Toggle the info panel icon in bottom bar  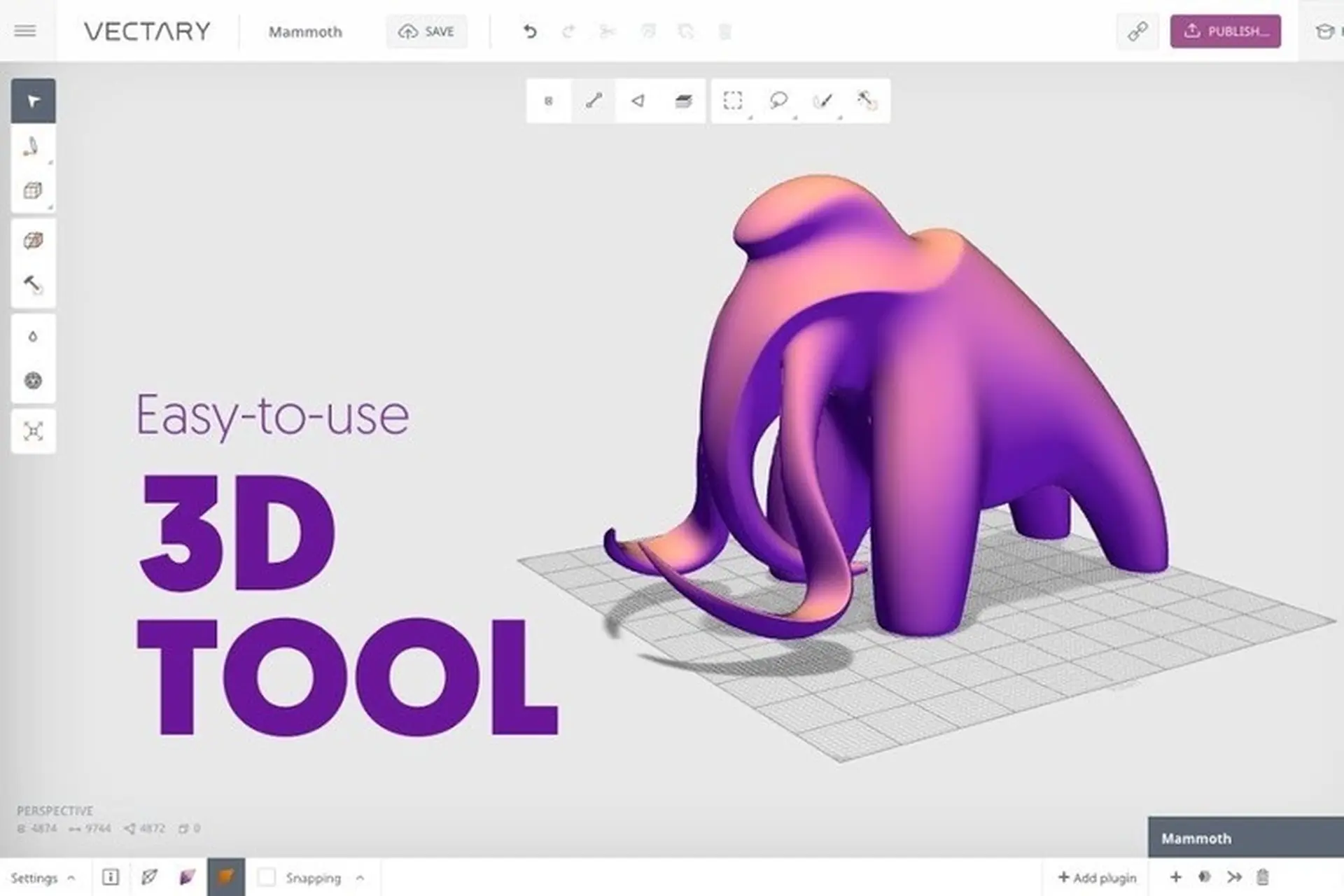point(110,876)
